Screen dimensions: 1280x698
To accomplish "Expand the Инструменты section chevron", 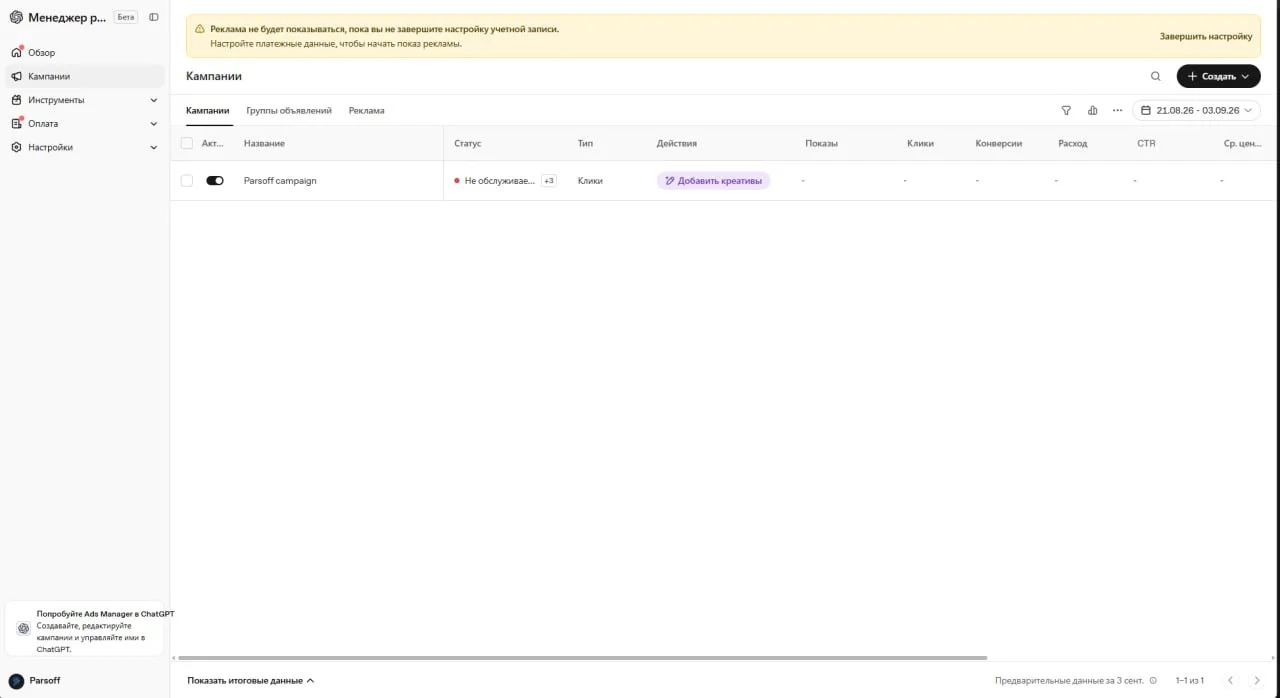I will point(154,100).
